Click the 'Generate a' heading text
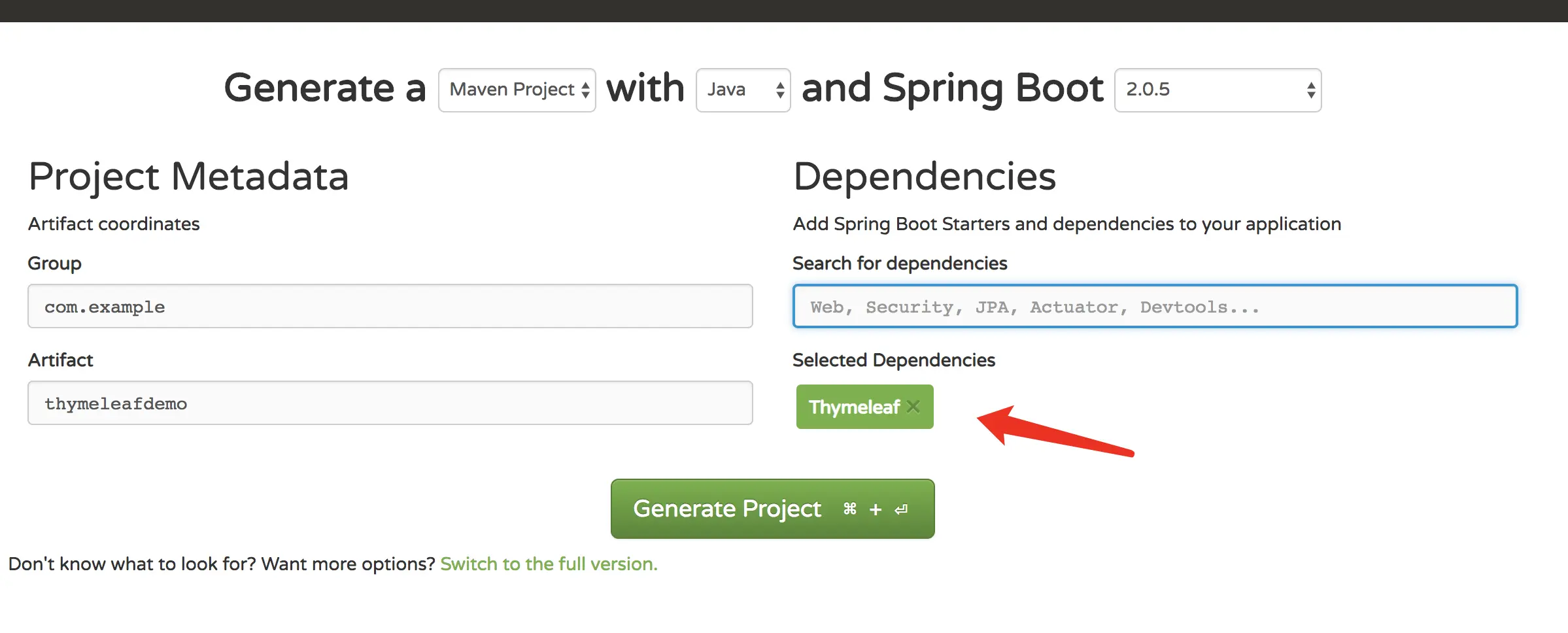This screenshot has height=633, width=1568. (325, 88)
